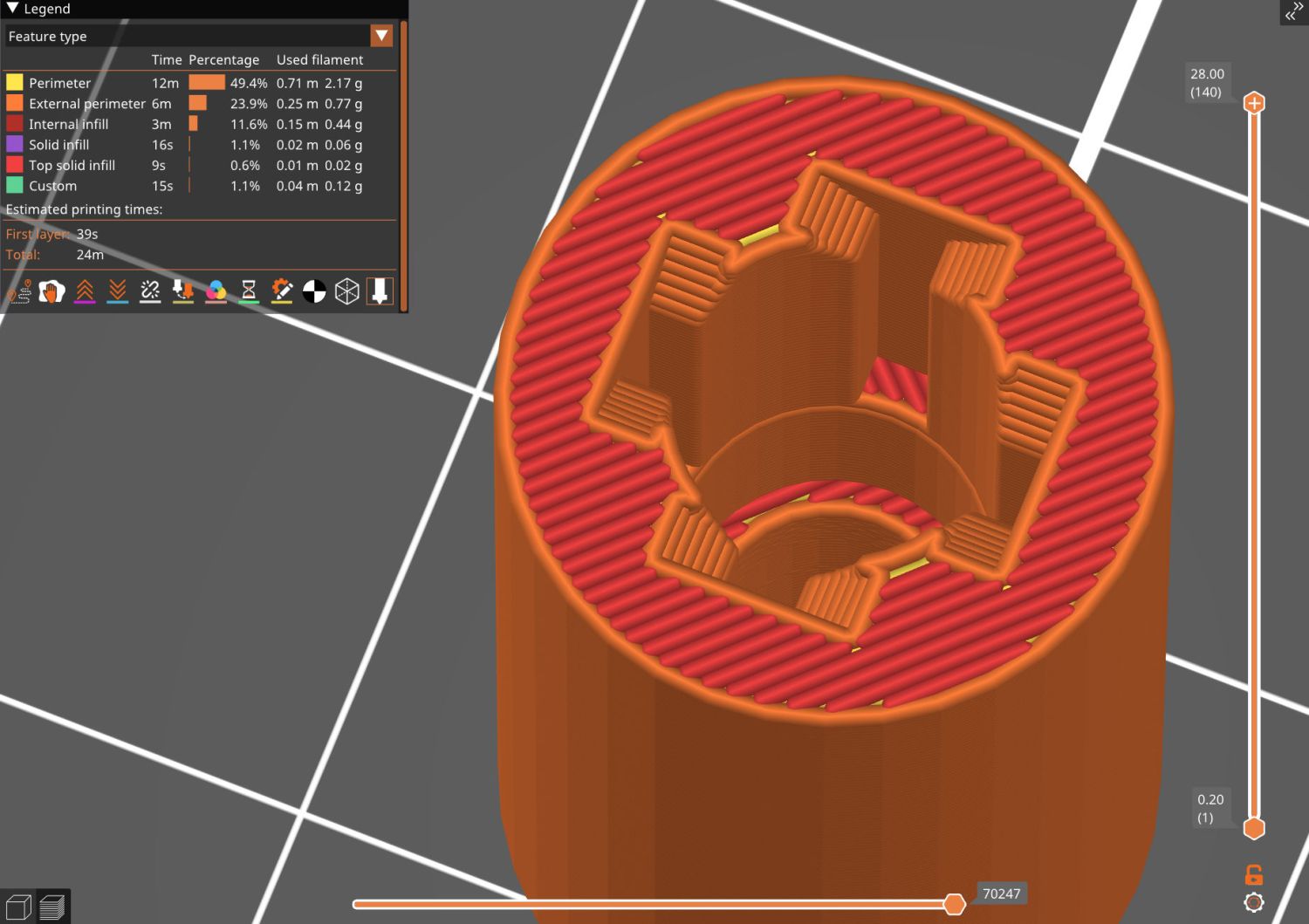Click the horizontal moves slider thumb
This screenshot has width=1309, height=924.
coord(955,904)
